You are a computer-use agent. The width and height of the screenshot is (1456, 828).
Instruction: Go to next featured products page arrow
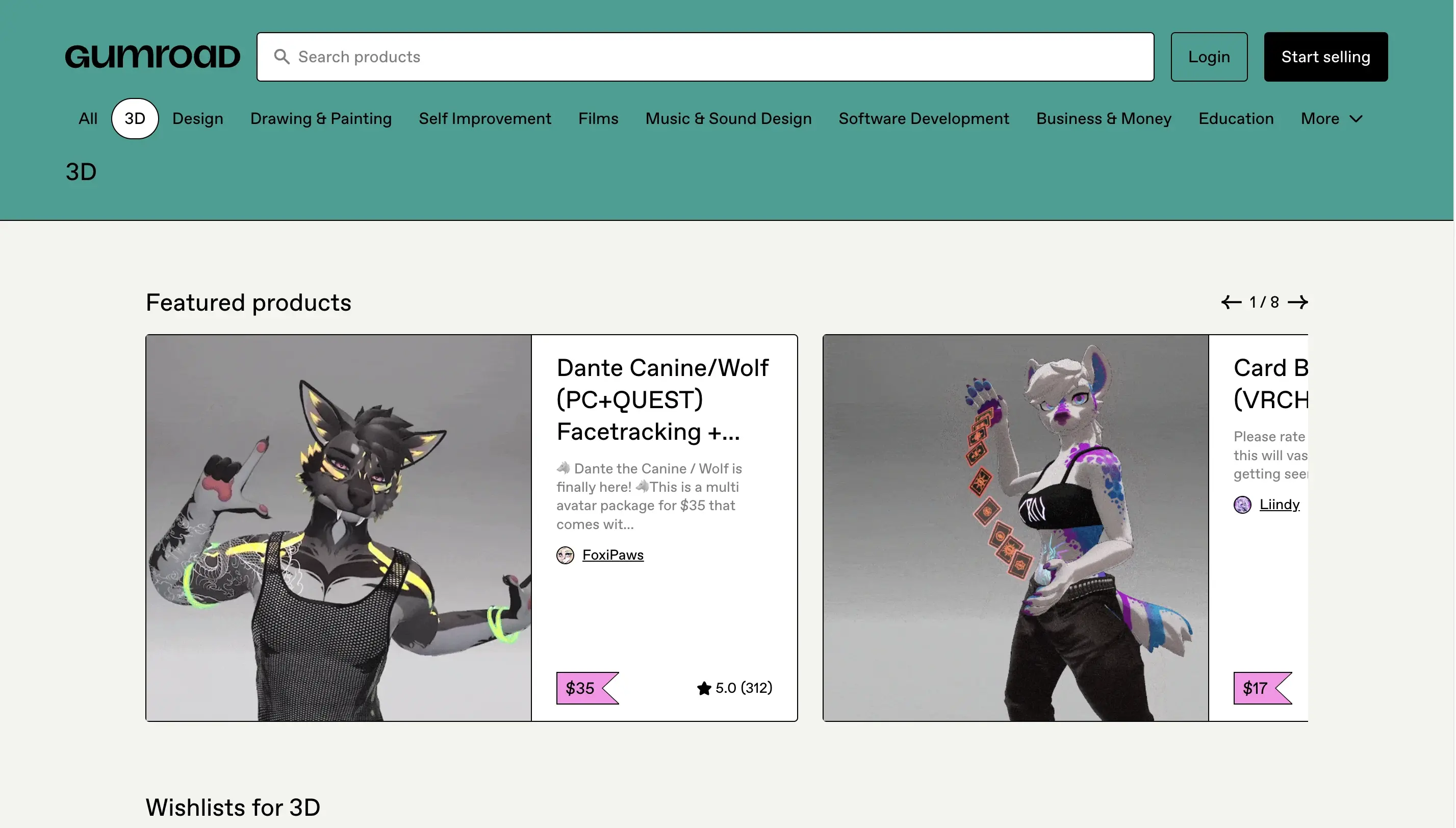coord(1297,302)
